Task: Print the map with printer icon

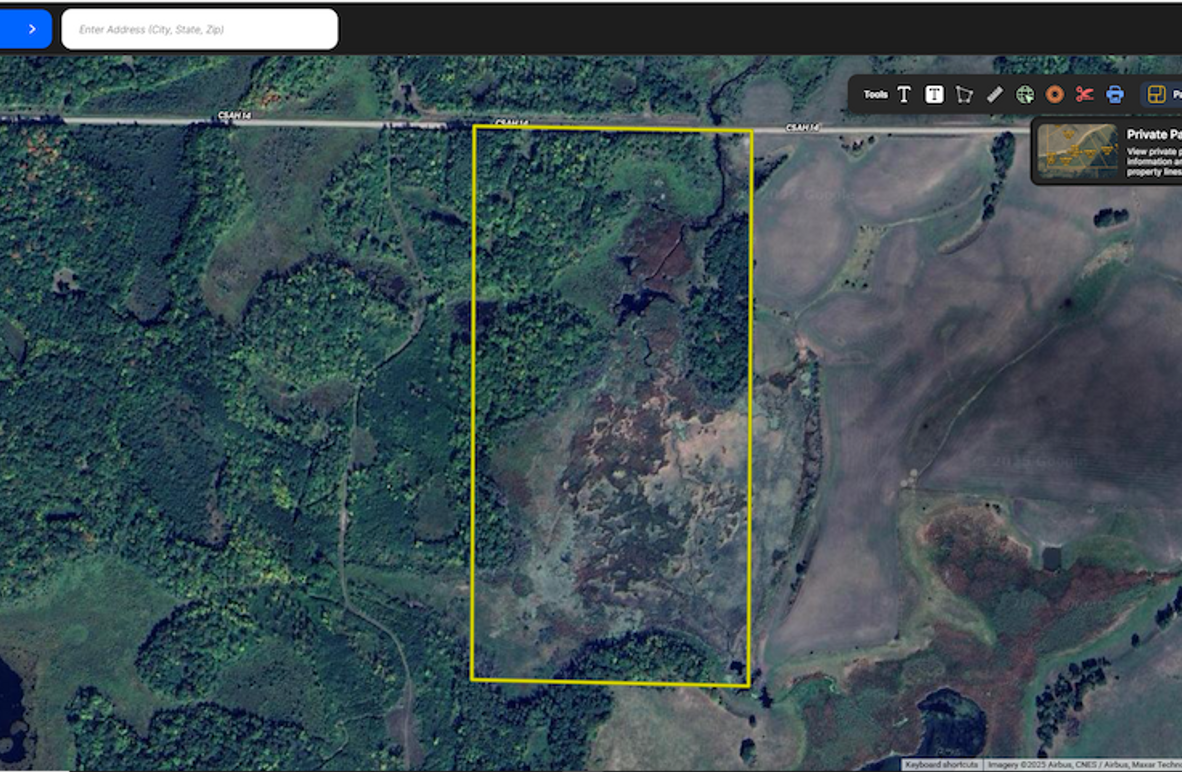Action: click(x=1114, y=95)
